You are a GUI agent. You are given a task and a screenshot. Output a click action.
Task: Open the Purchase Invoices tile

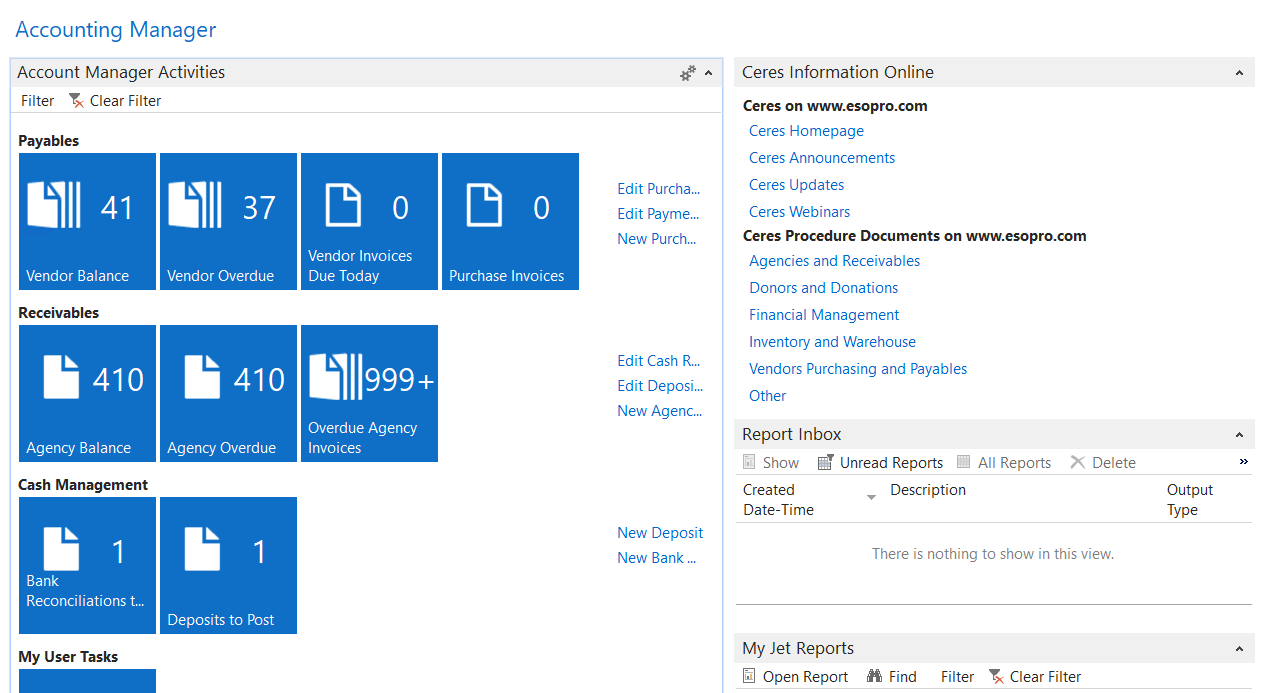click(510, 221)
